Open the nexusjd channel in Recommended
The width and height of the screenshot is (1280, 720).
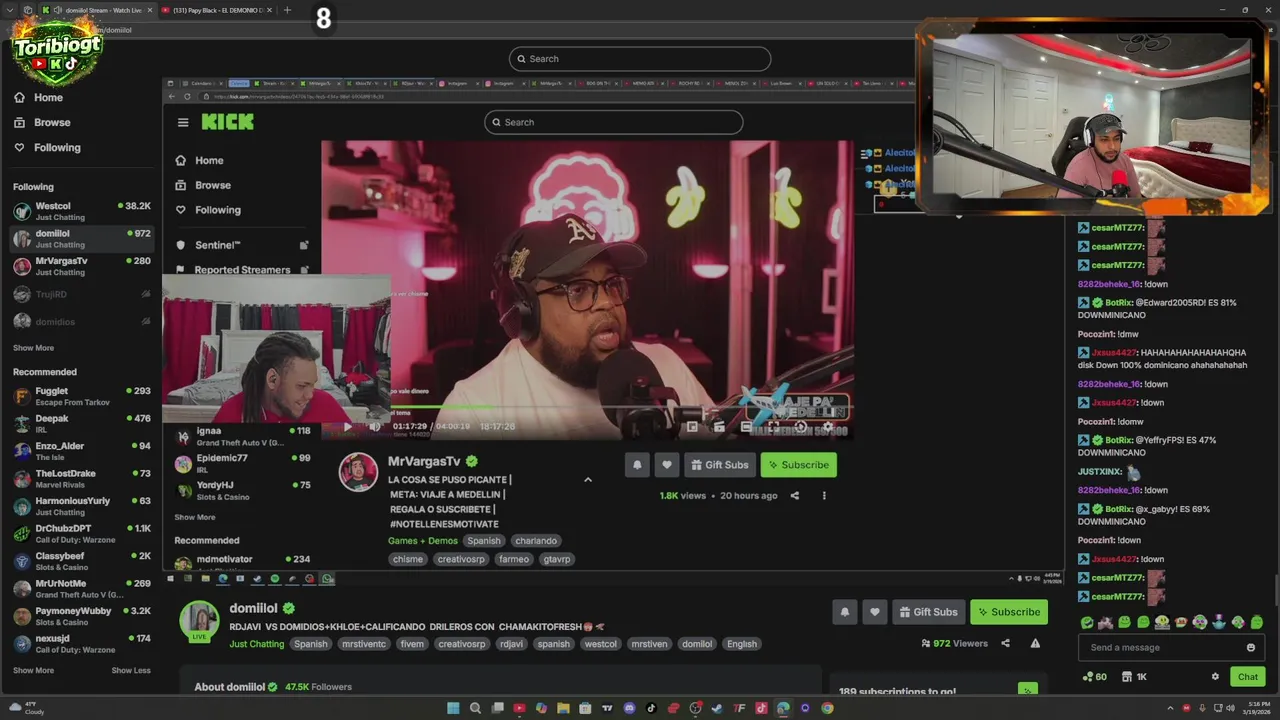[81, 643]
